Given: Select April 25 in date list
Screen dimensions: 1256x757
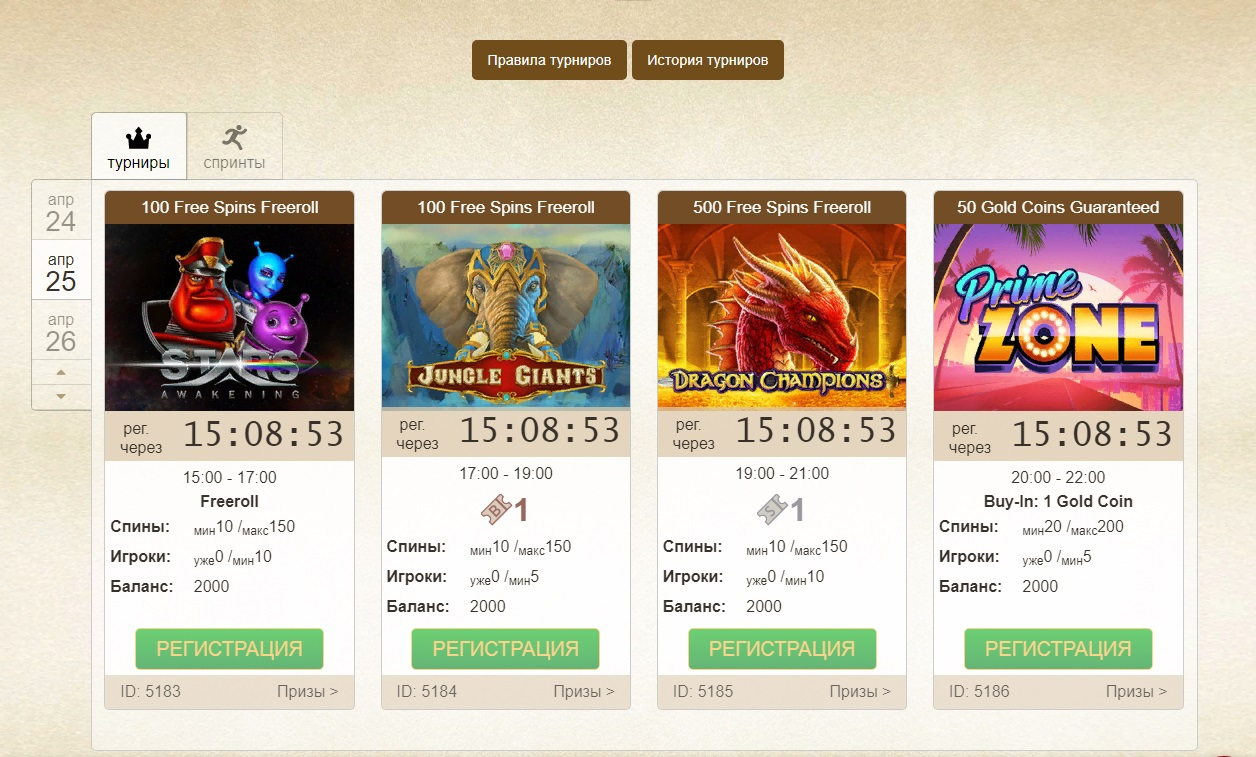Looking at the screenshot, I should (x=61, y=270).
